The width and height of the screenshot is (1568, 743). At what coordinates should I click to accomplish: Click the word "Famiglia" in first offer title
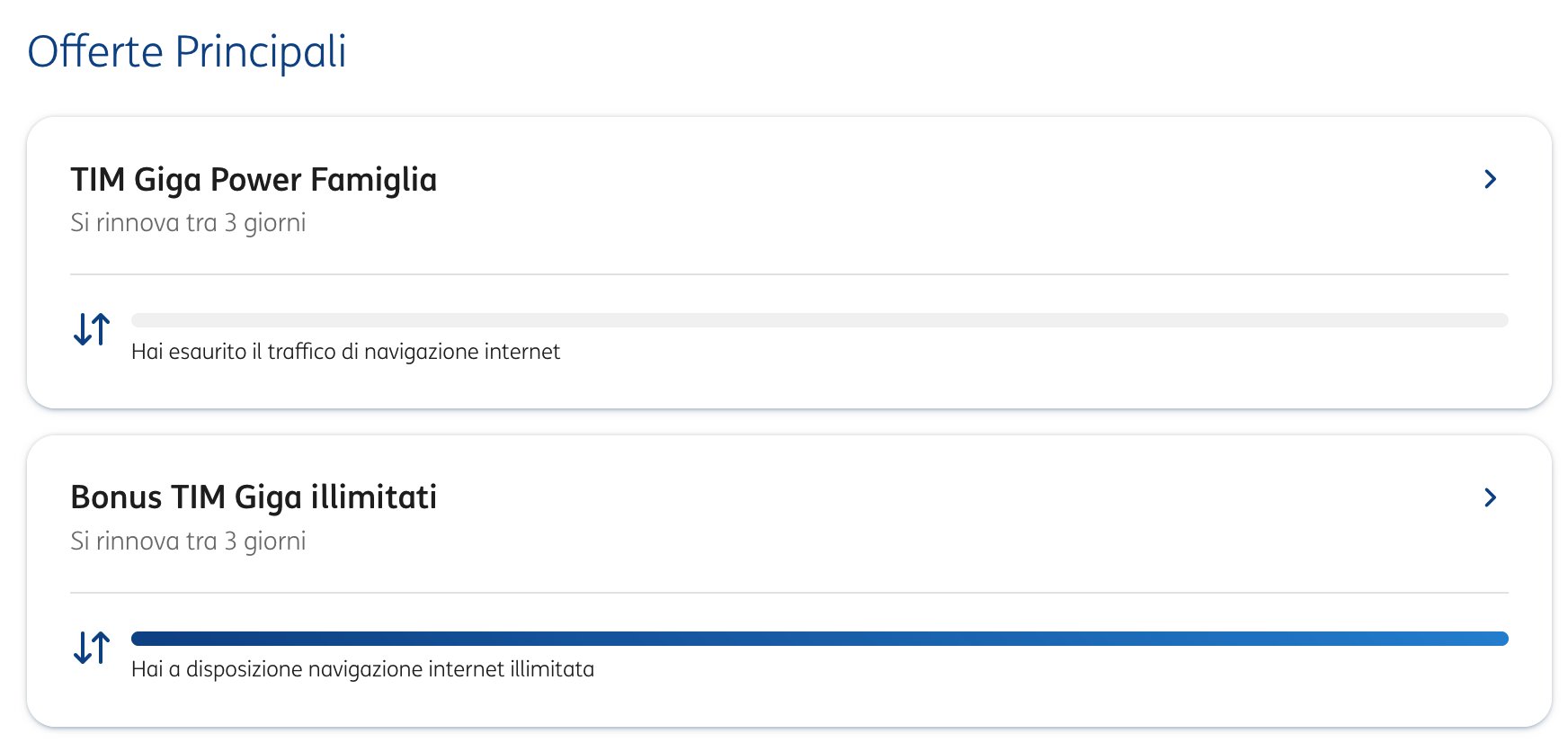tap(374, 180)
